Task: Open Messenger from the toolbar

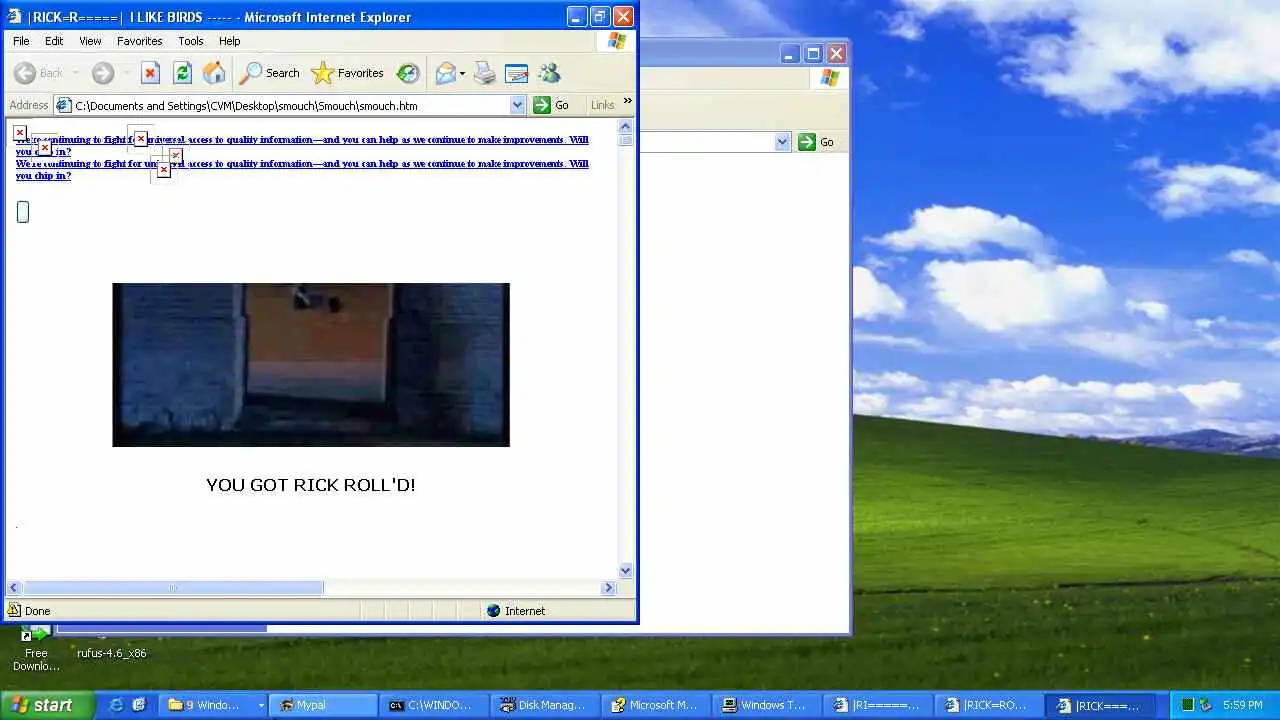Action: (549, 73)
